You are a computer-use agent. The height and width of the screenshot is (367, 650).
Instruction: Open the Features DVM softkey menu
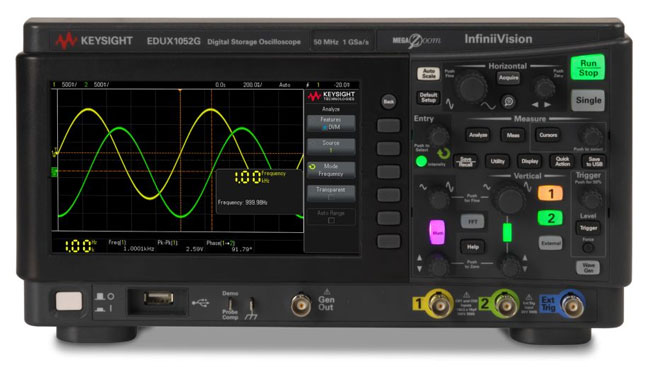point(331,123)
